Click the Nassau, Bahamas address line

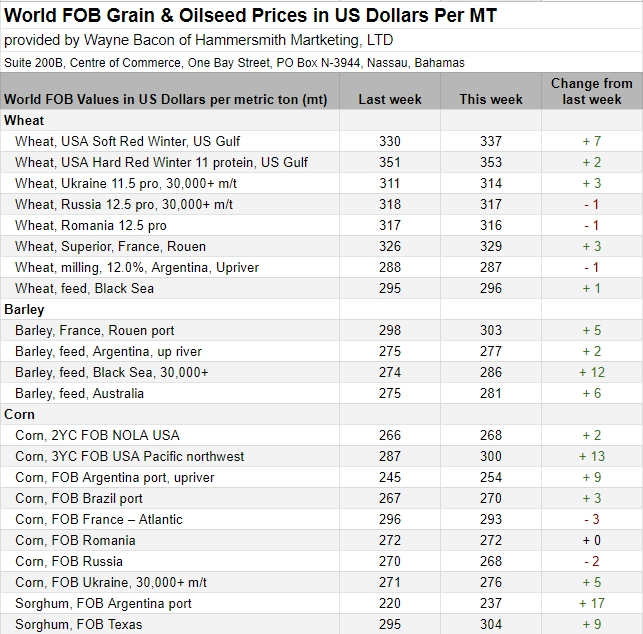pyautogui.click(x=235, y=62)
